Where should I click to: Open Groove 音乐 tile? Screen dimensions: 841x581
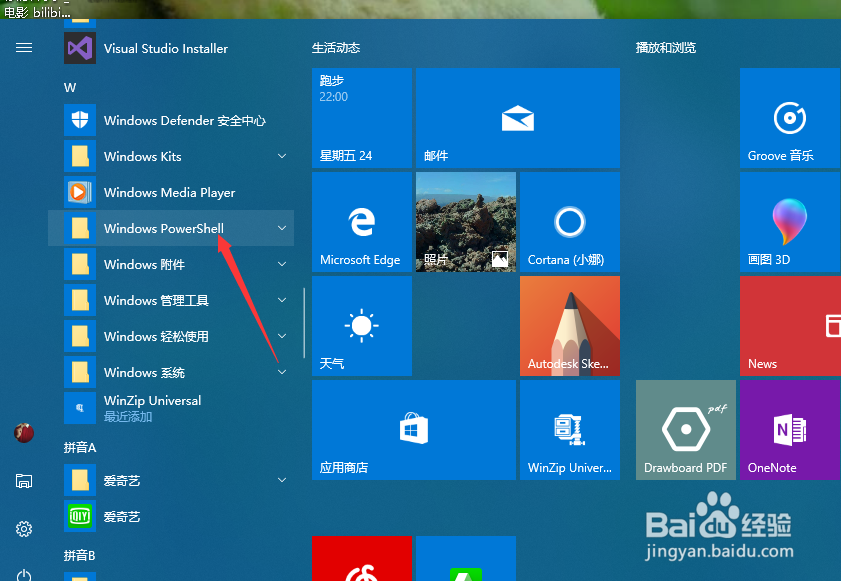pos(790,118)
